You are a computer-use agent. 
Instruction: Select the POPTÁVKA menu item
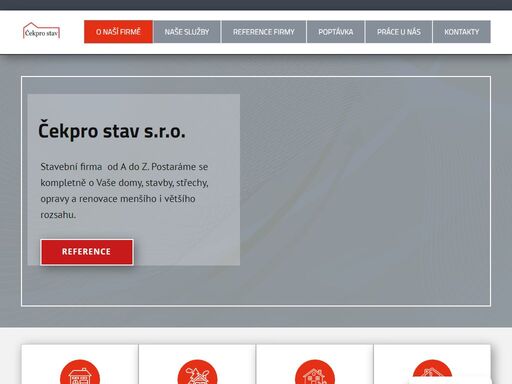tap(336, 32)
